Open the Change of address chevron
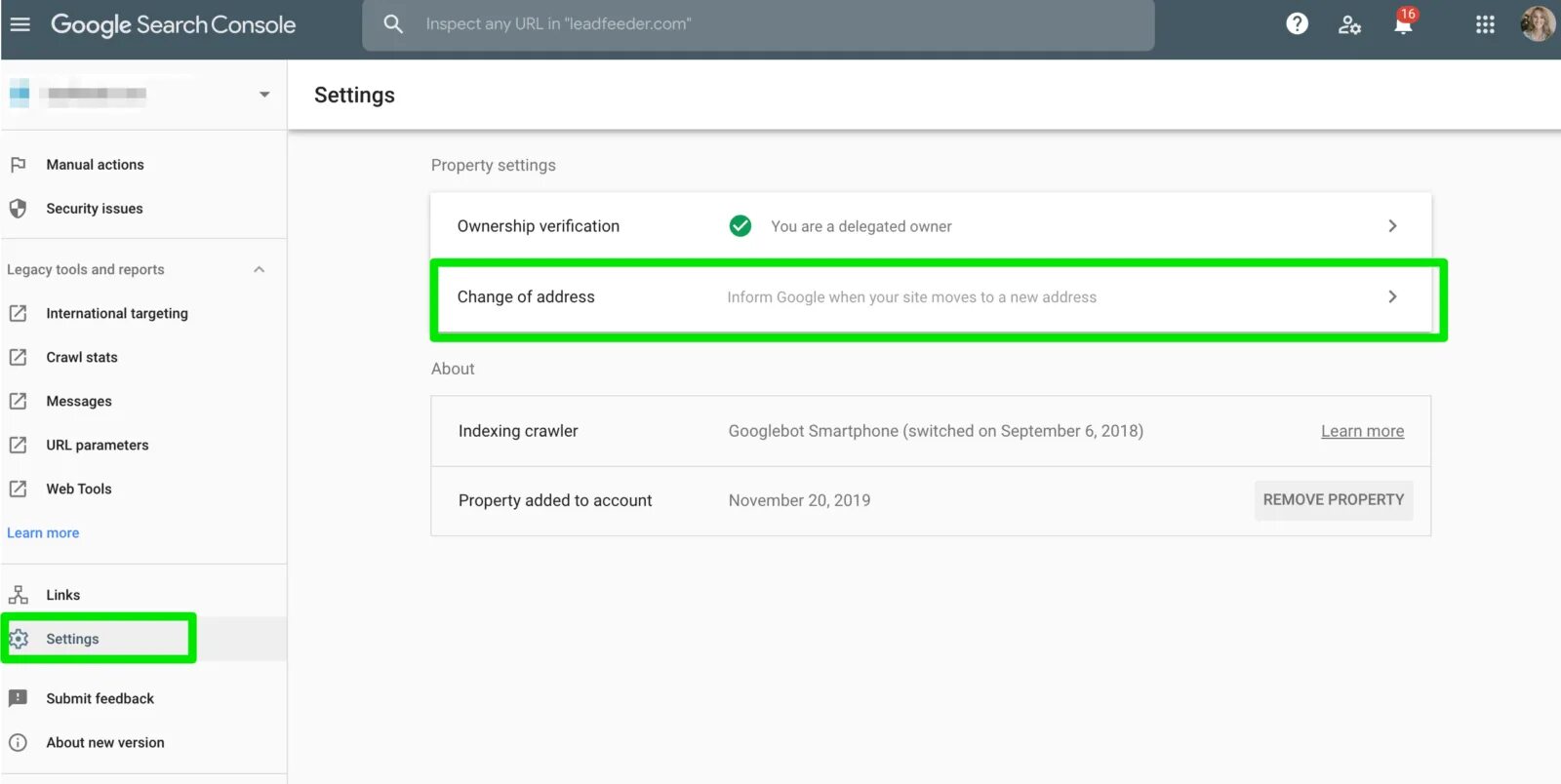 (1392, 296)
